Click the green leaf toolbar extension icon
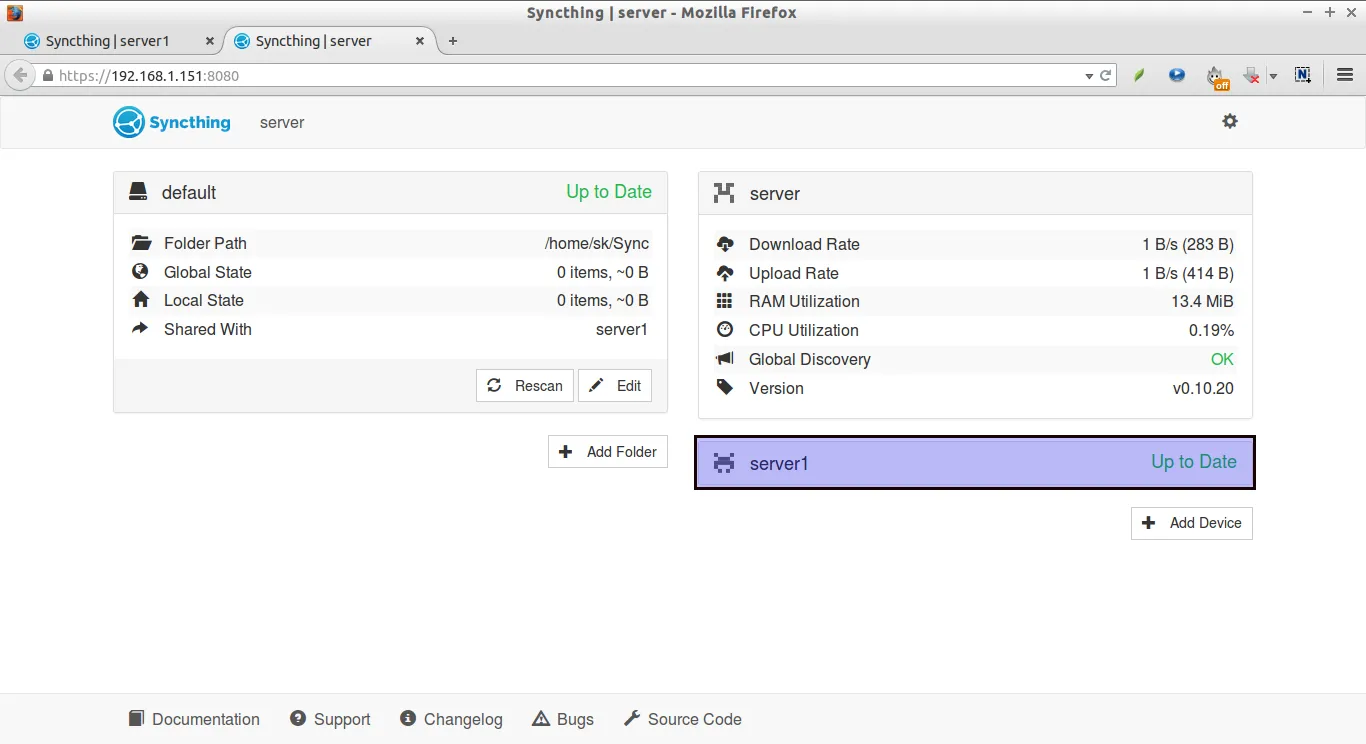The image size is (1366, 744). (1139, 75)
